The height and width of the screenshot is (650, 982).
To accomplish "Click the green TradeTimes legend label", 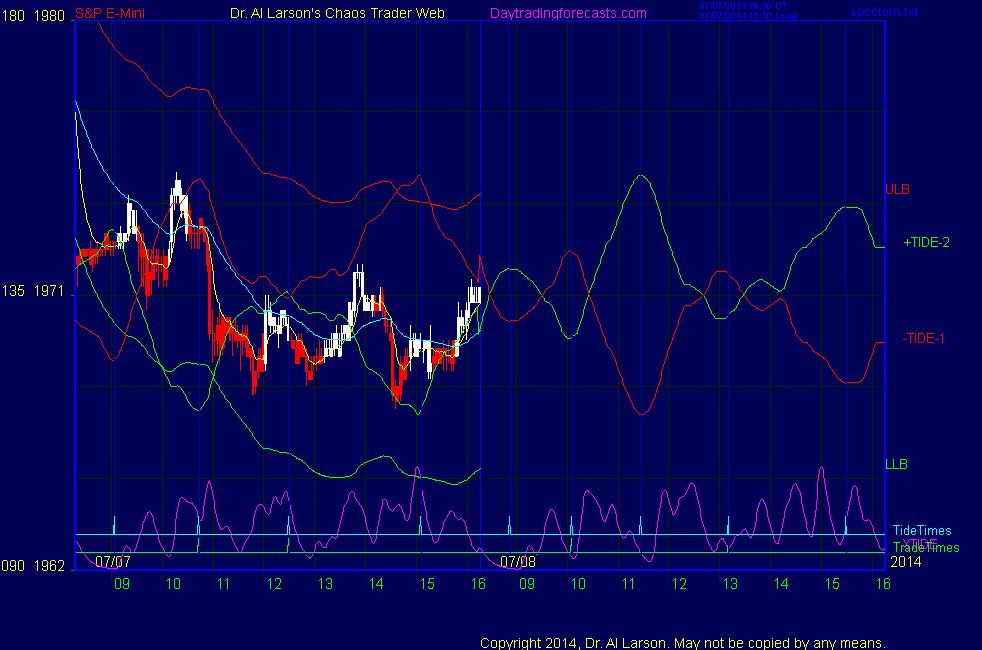I will [926, 548].
